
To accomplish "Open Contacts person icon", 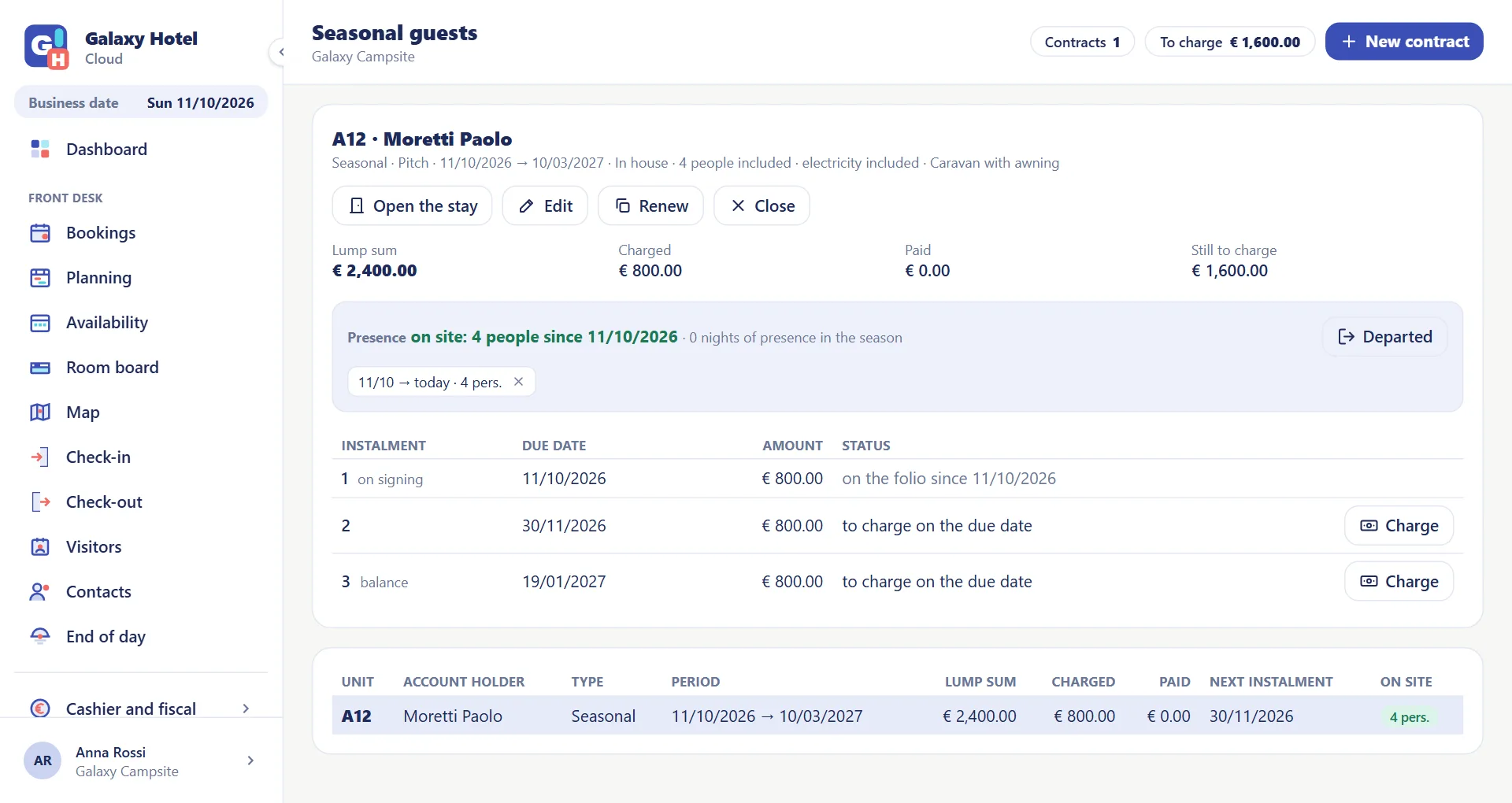I will point(40,592).
